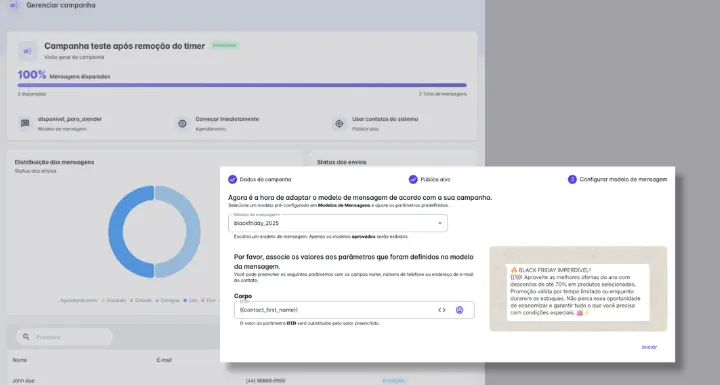
Task: Click the Erro legend item under the chart
Action: (x=208, y=300)
